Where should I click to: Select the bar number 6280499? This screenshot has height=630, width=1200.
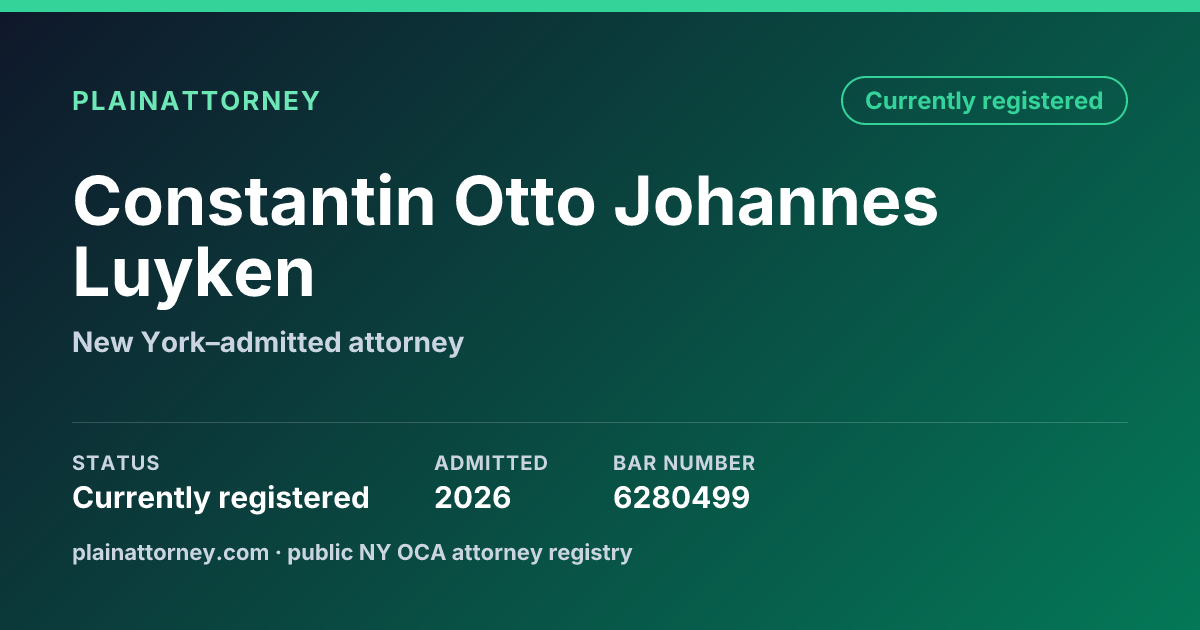click(681, 497)
